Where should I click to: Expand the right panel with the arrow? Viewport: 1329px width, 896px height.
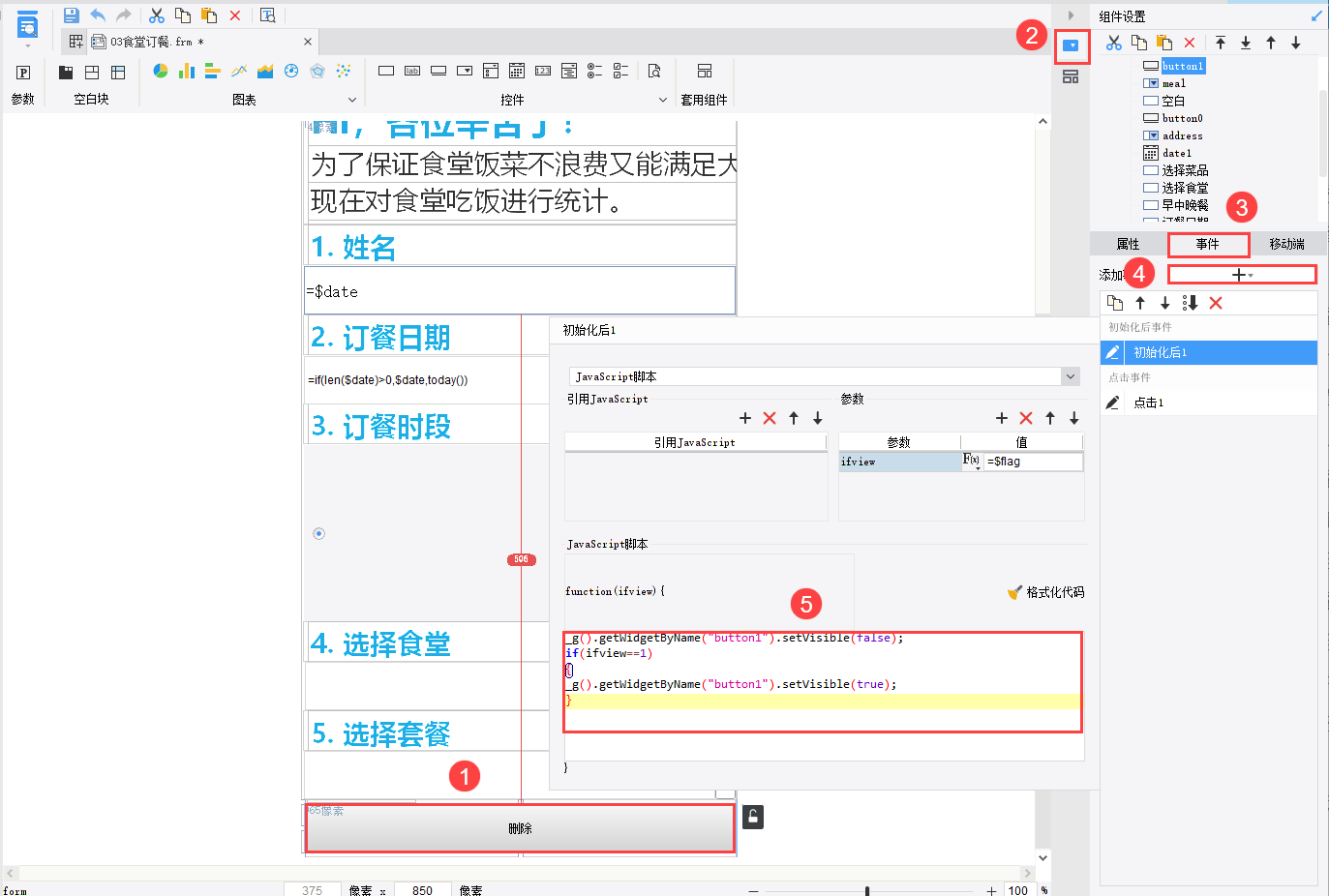point(1071,15)
